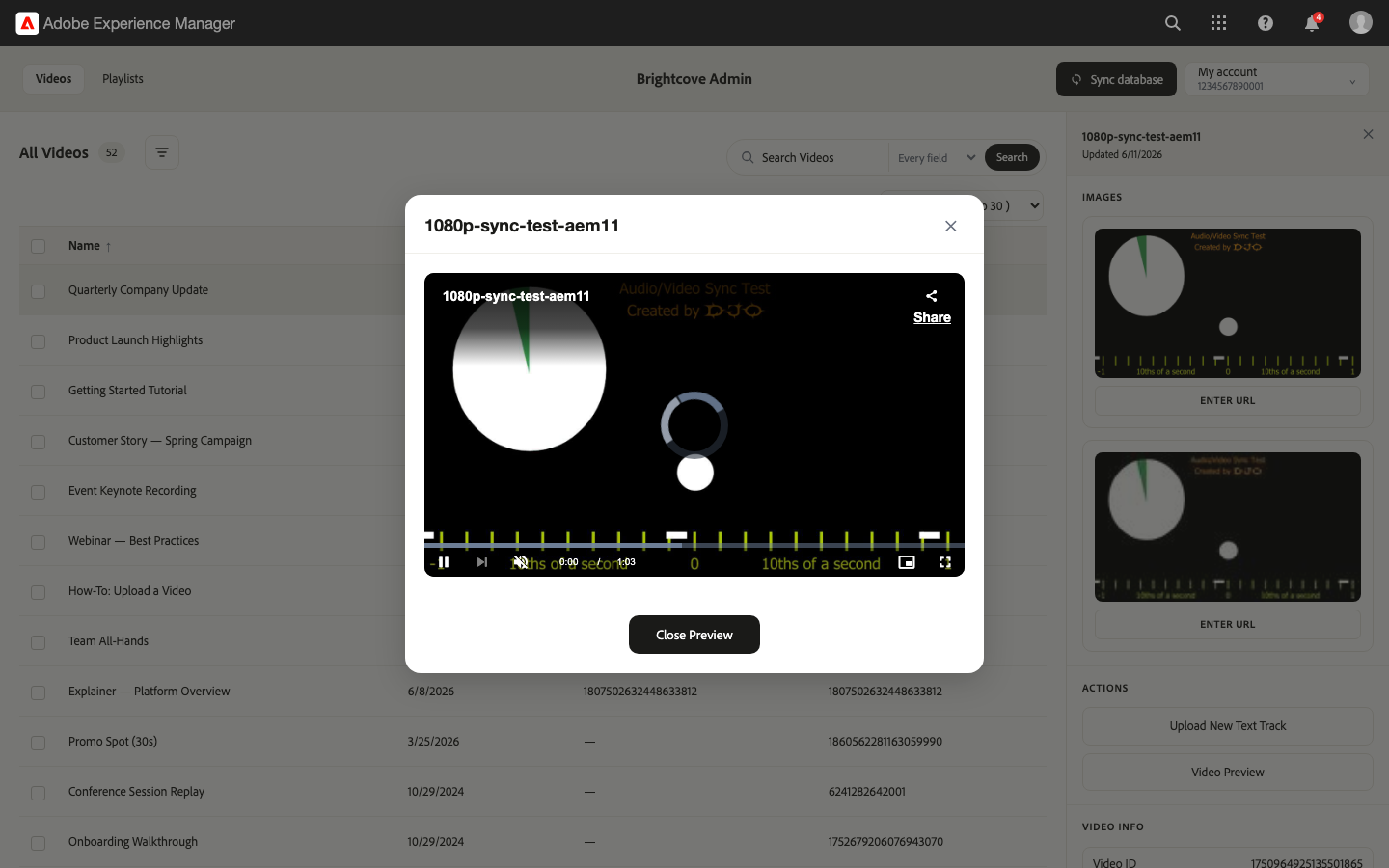Toggle picture-in-picture mode
This screenshot has height=868, width=1389.
[x=907, y=562]
